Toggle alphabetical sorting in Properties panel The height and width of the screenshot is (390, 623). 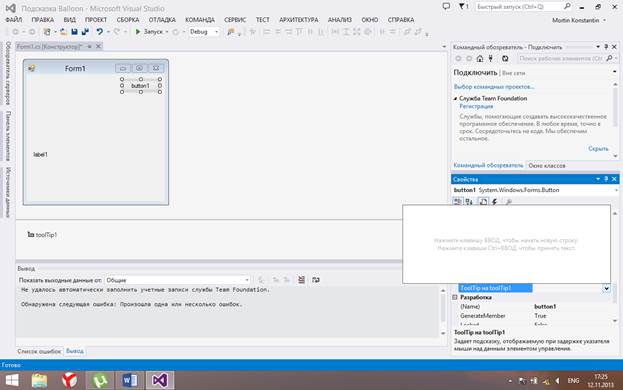pyautogui.click(x=469, y=202)
